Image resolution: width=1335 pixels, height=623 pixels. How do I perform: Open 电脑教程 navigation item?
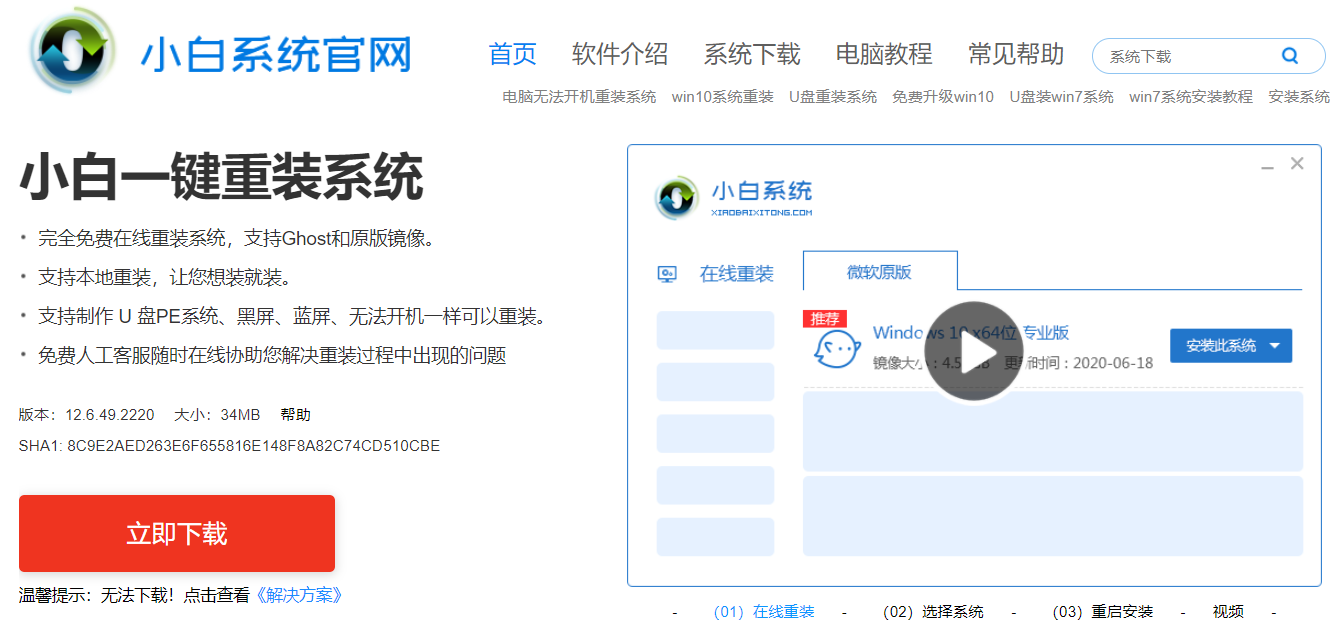(x=883, y=54)
